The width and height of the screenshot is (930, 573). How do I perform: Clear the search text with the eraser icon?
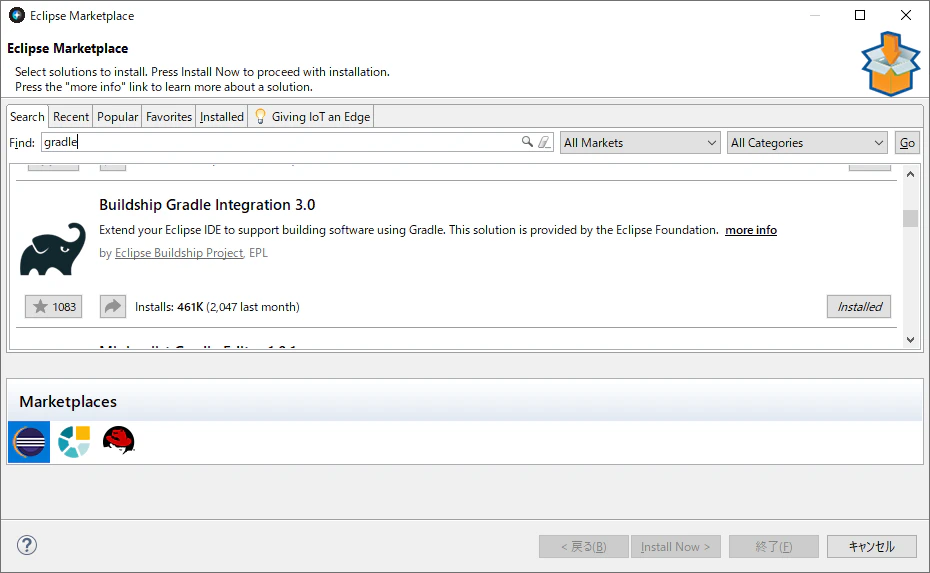[x=544, y=142]
